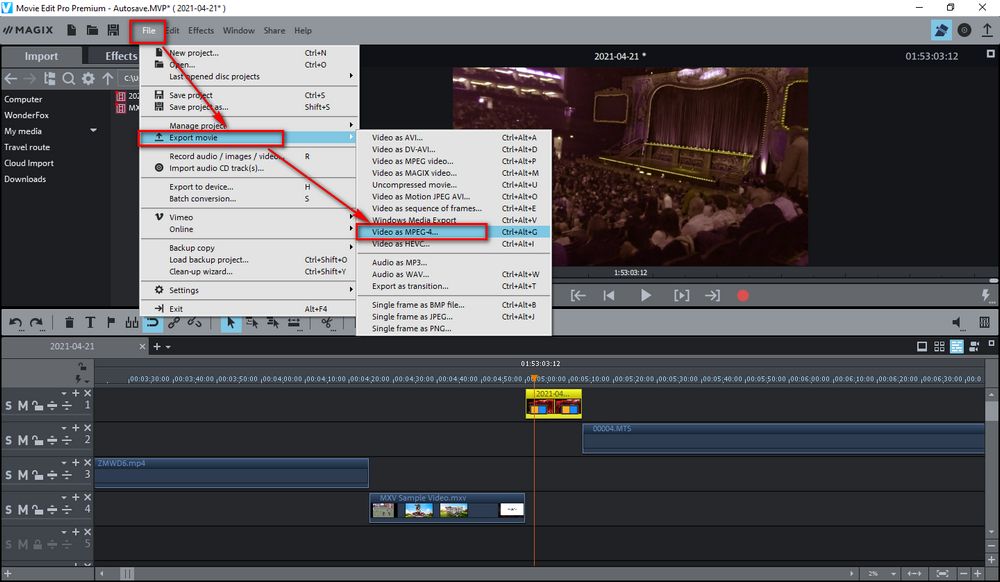Viewport: 1000px width, 582px height.
Task: Click timeline vertical scrollbar thumb
Action: 991,412
